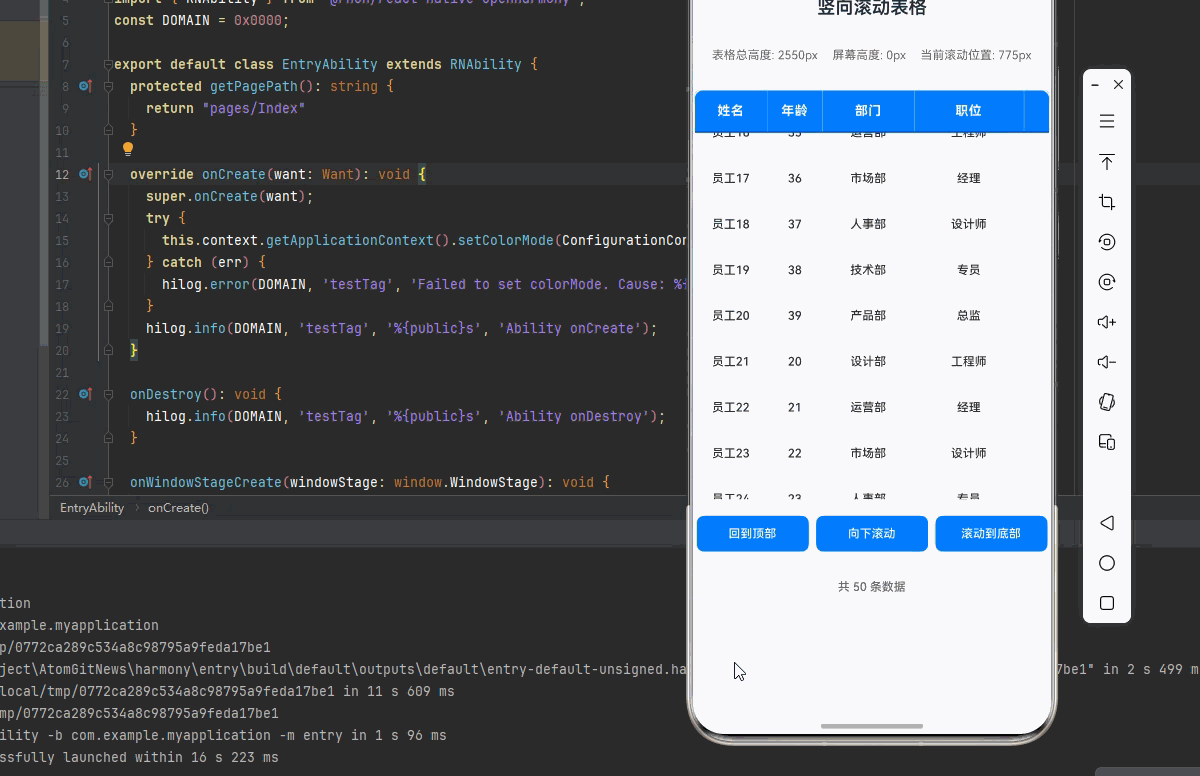Viewport: 1200px width, 776px height.
Task: Collapse the catch block fold at line 16
Action: 110,263
